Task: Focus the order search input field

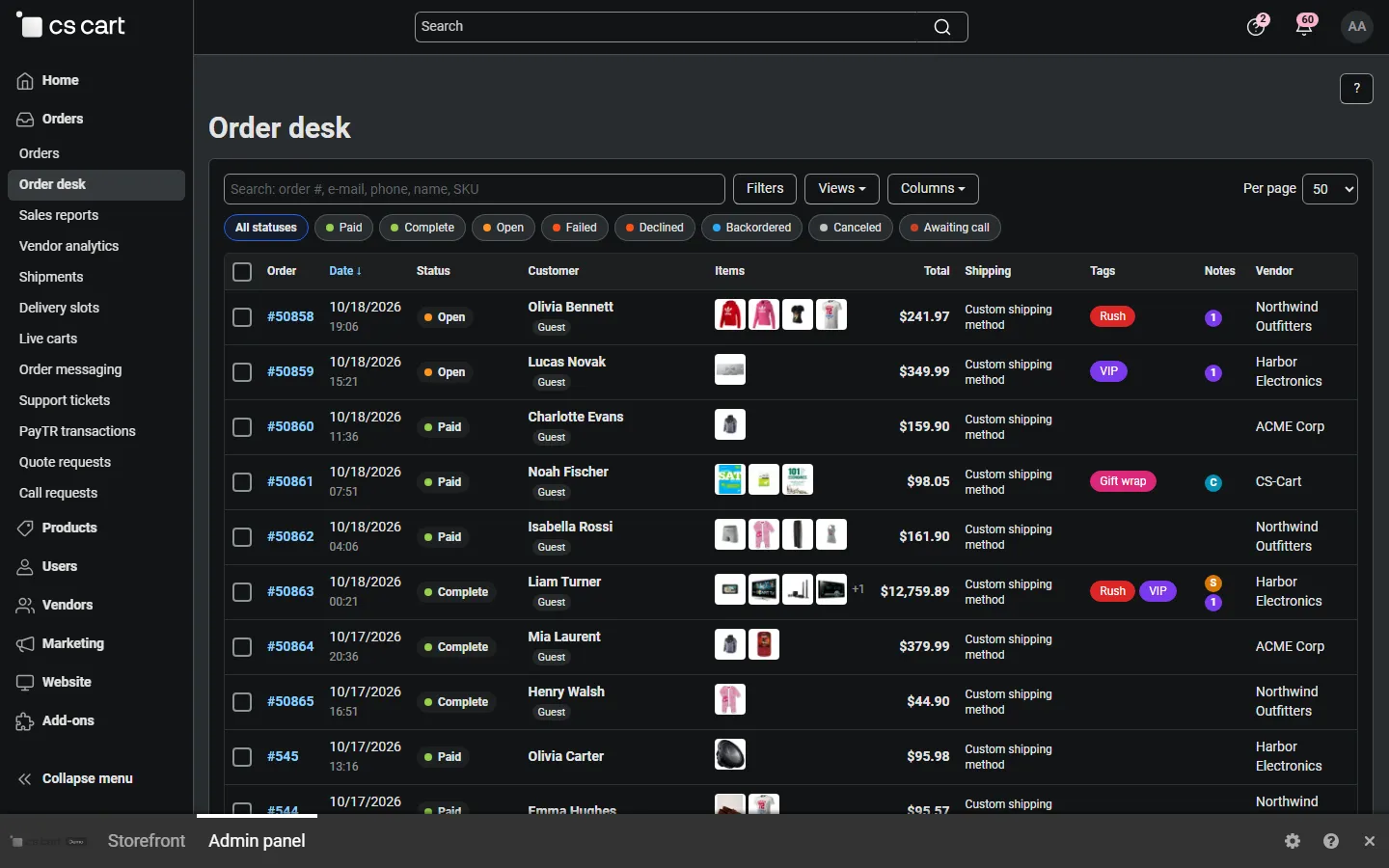Action: point(474,189)
